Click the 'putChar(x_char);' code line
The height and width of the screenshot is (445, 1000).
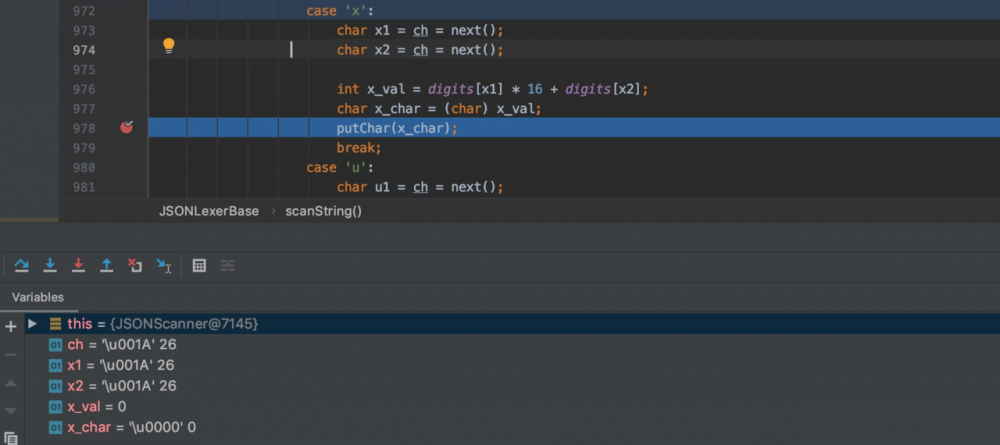(397, 128)
